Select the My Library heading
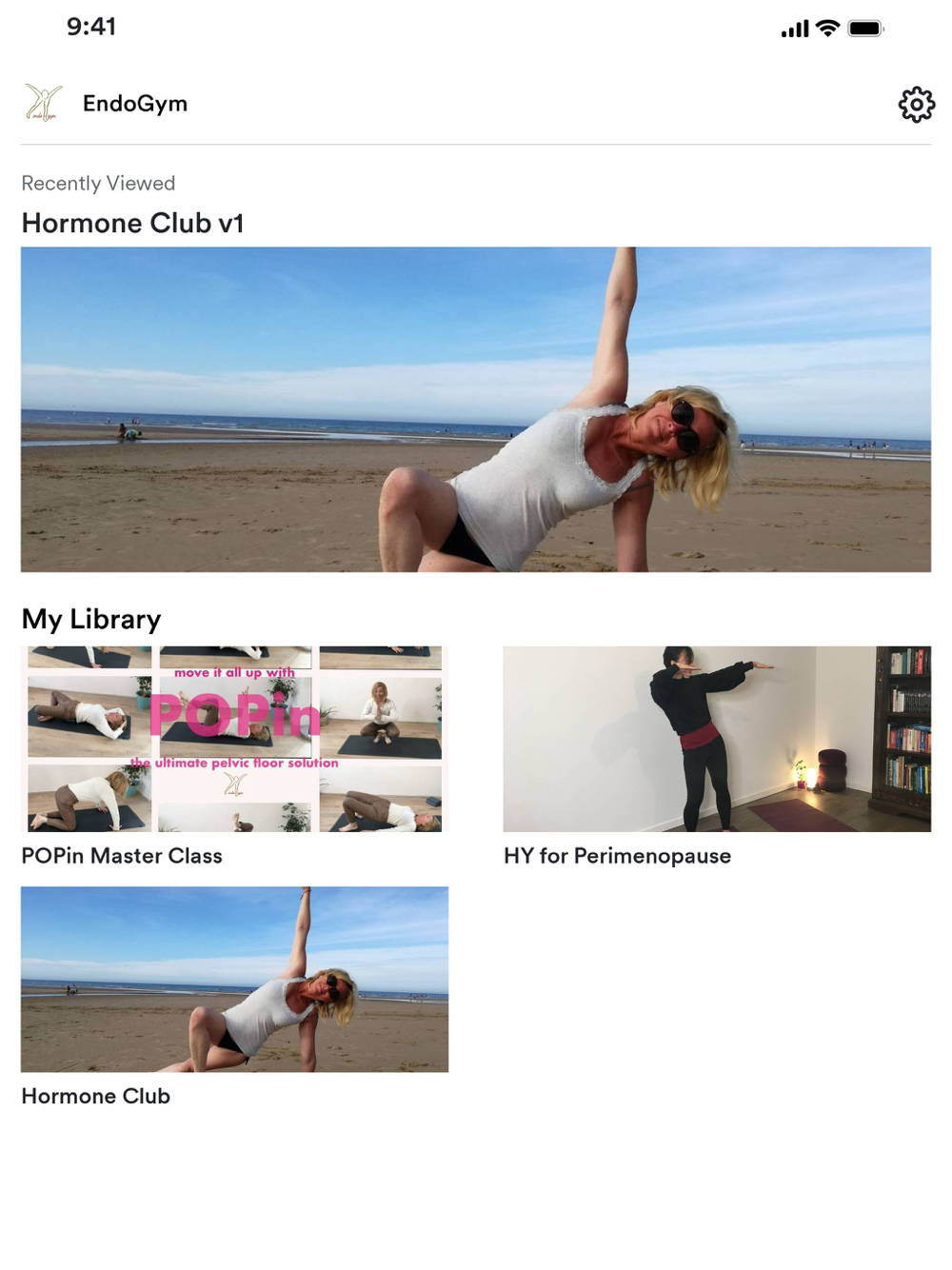 coord(91,620)
